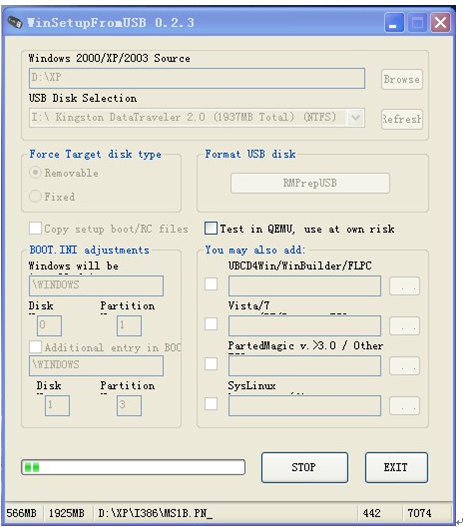Click the D:\XP source path field
Screen dimensions: 465x527
(197, 79)
